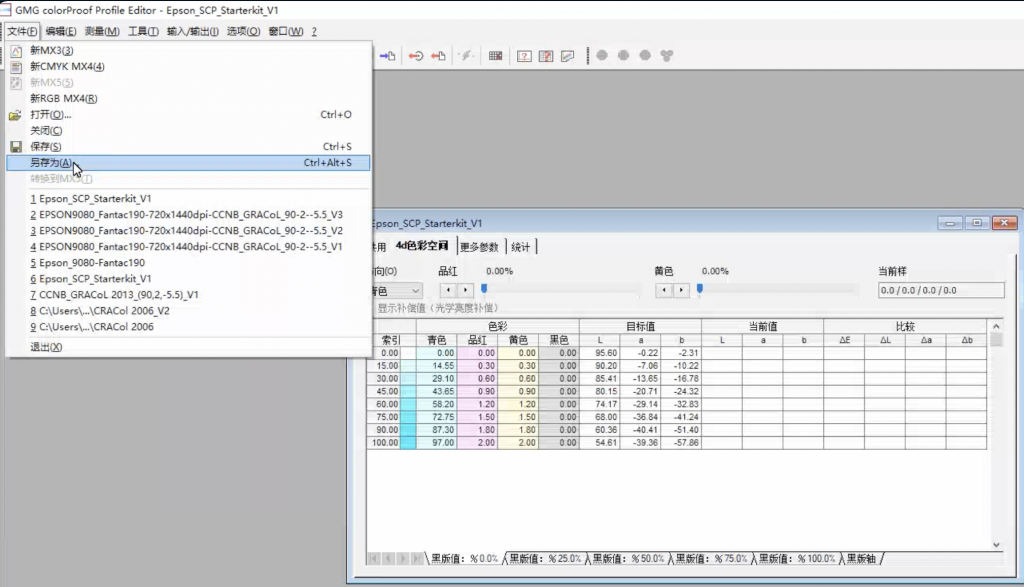1024x587 pixels.
Task: Click the table with question mark icon
Action: [x=546, y=56]
